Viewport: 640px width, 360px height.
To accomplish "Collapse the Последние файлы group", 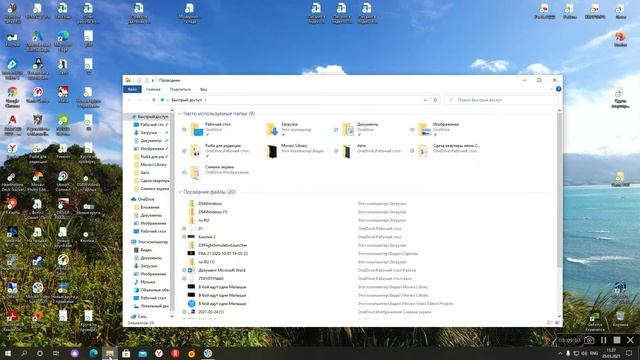I will coord(180,192).
